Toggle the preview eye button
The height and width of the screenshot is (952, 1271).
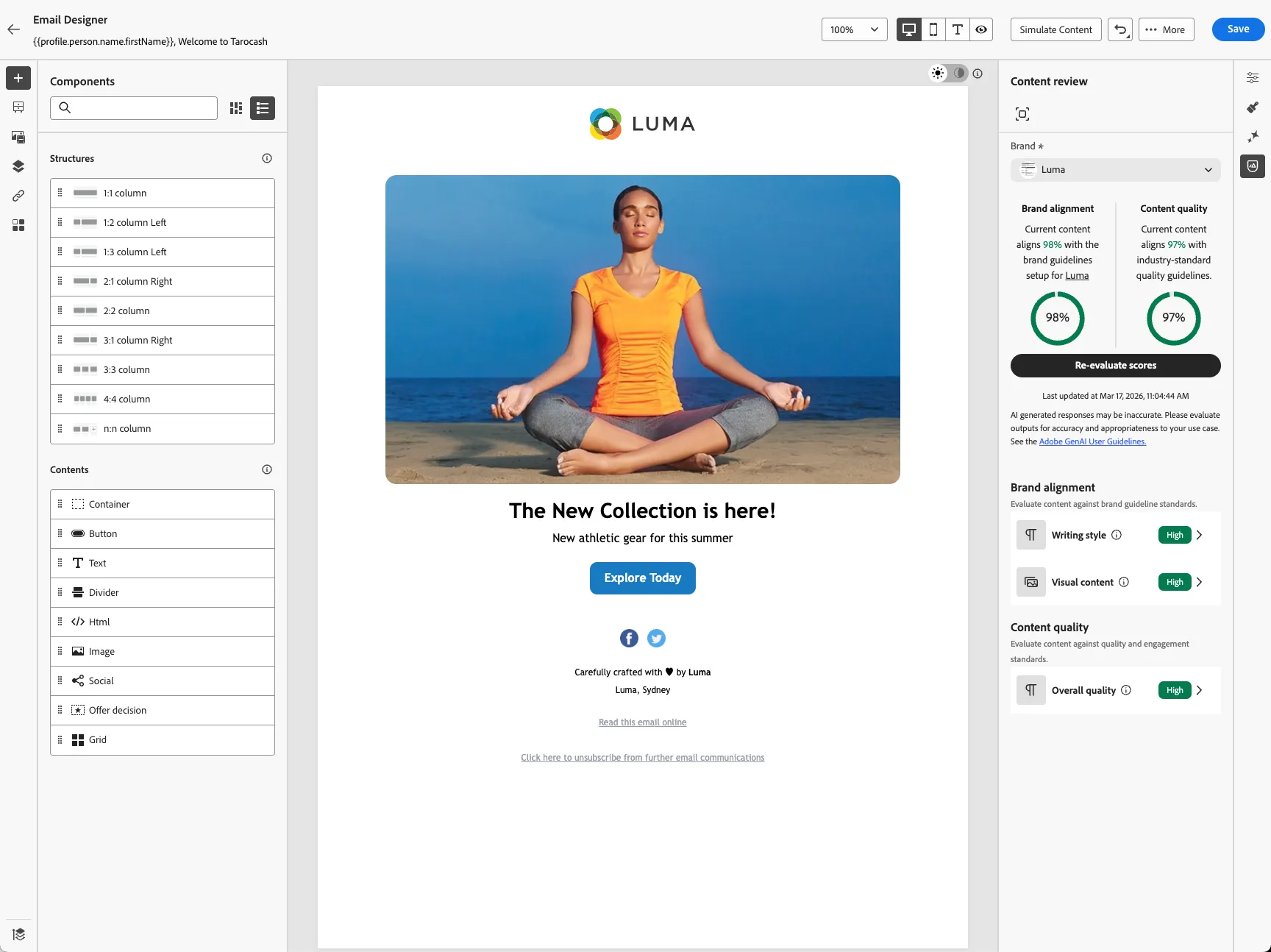(x=981, y=29)
